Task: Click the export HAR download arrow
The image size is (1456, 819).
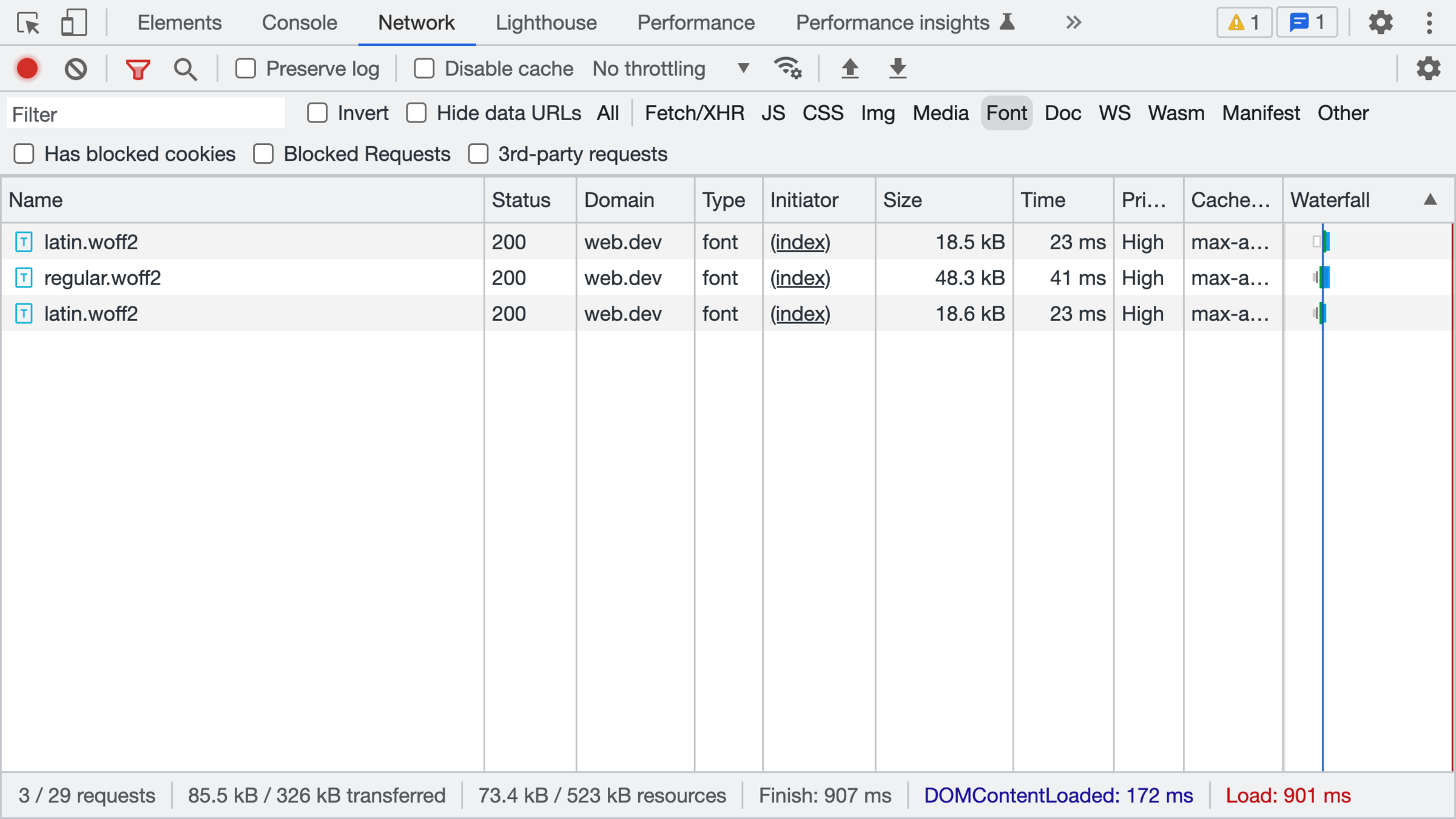Action: click(x=898, y=68)
